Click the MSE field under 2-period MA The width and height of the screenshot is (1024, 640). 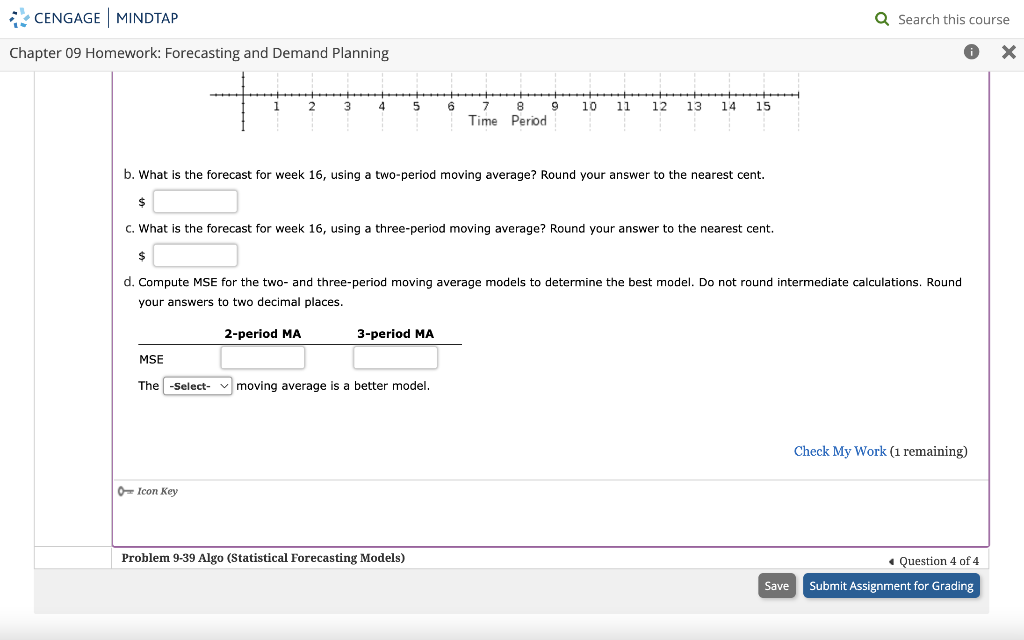262,357
